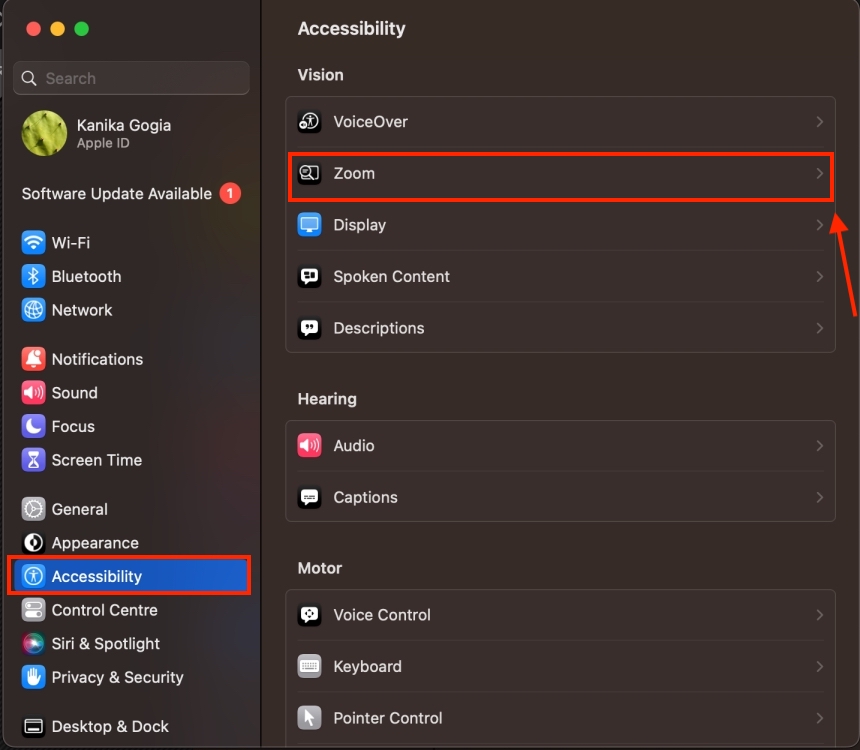
Task: Click the Keyboard icon under Motor
Action: (307, 666)
